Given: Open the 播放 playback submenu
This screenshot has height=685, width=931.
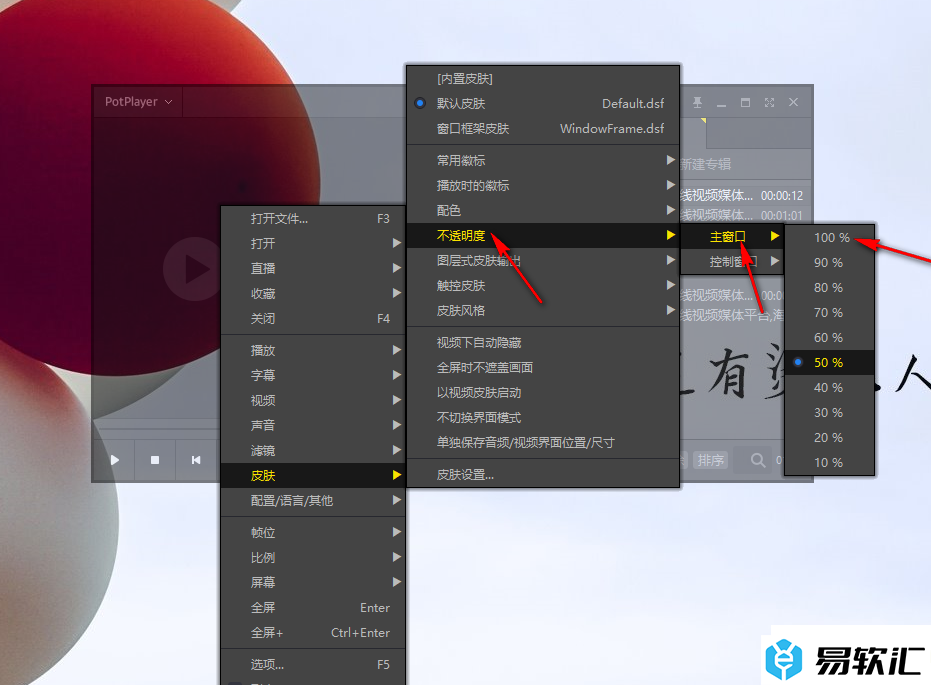Looking at the screenshot, I should [313, 350].
